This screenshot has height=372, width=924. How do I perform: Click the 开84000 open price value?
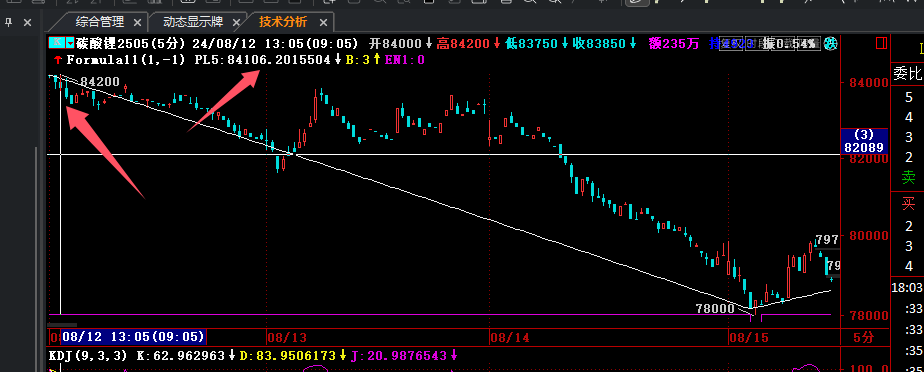pyautogui.click(x=395, y=43)
